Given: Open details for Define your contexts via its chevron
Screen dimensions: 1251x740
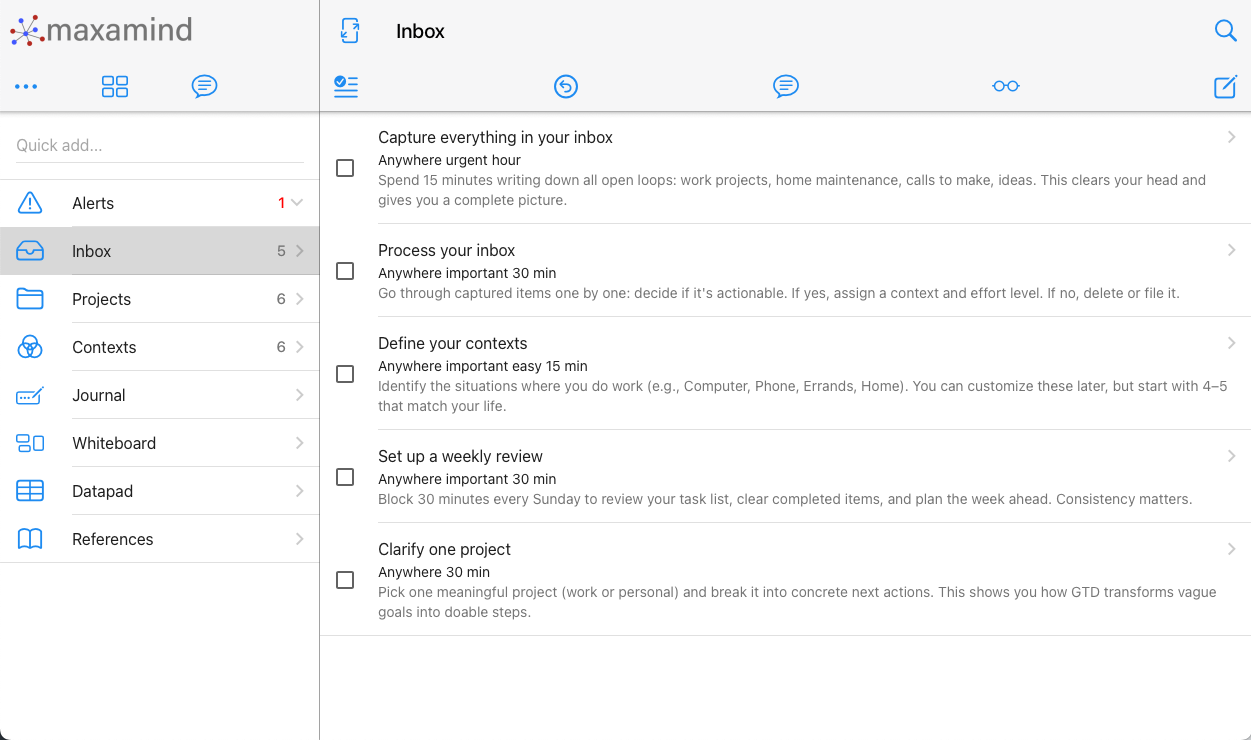Looking at the screenshot, I should tap(1231, 342).
